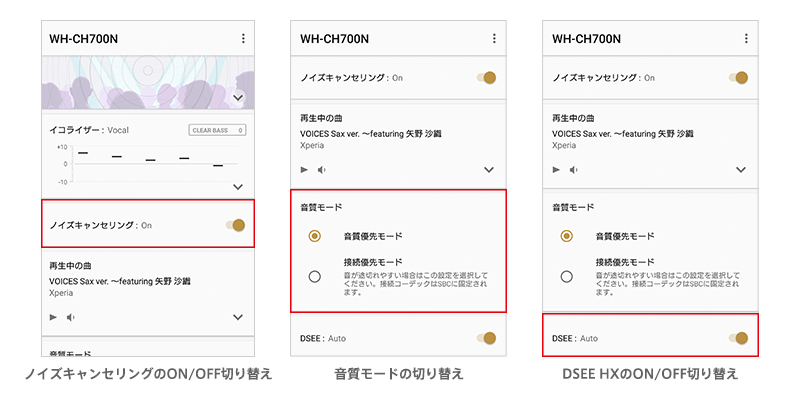Expand now-playing chevron in middle screen
The width and height of the screenshot is (800, 400).
coord(489,170)
